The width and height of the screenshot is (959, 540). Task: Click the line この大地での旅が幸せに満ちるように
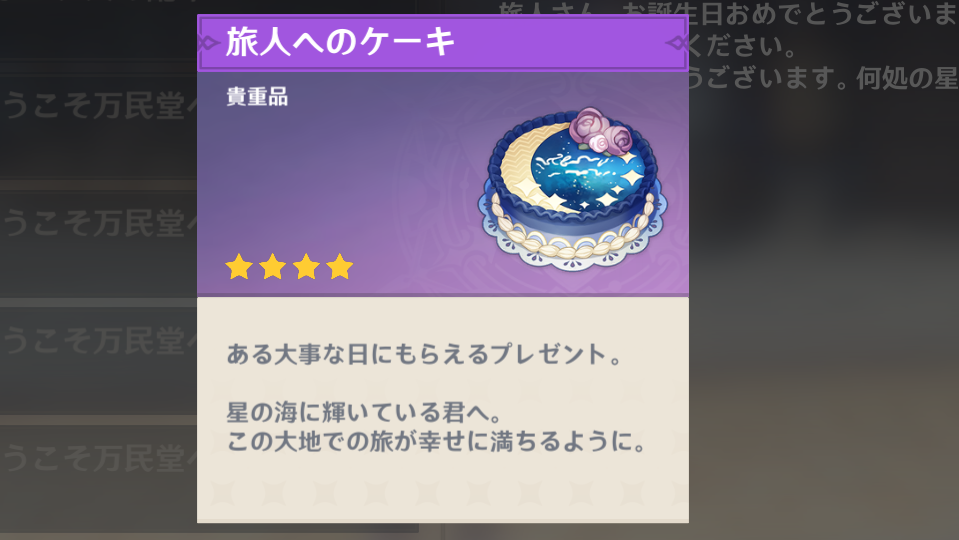click(437, 441)
